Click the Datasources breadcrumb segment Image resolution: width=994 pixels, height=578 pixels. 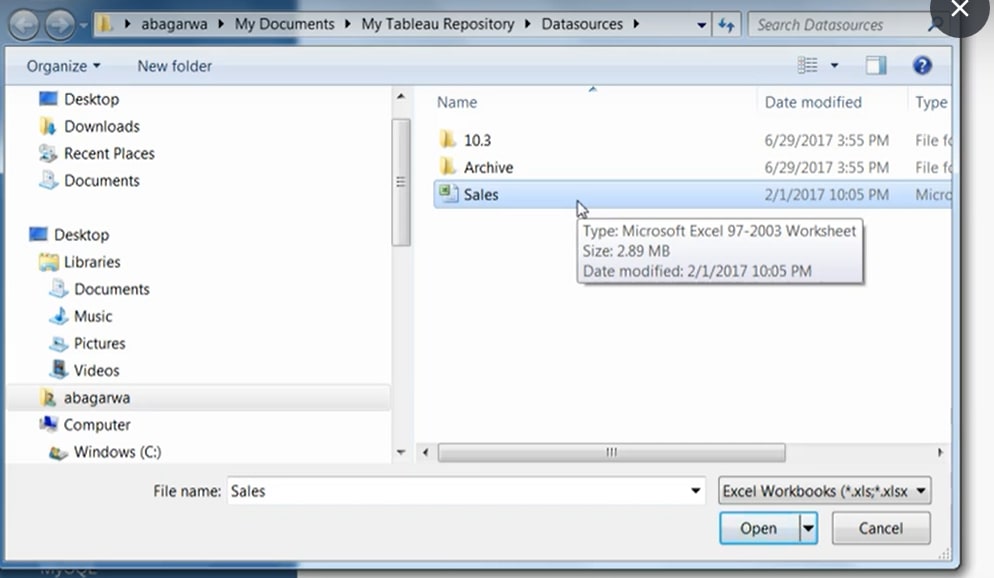tap(581, 24)
